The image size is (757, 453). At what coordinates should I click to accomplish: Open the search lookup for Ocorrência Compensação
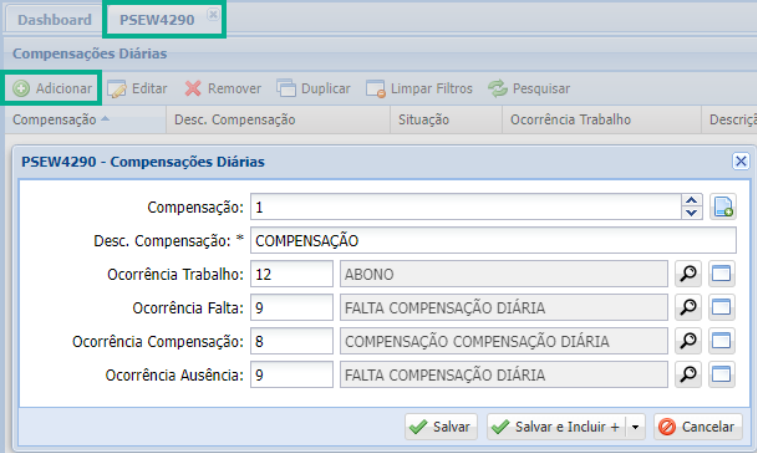[688, 341]
